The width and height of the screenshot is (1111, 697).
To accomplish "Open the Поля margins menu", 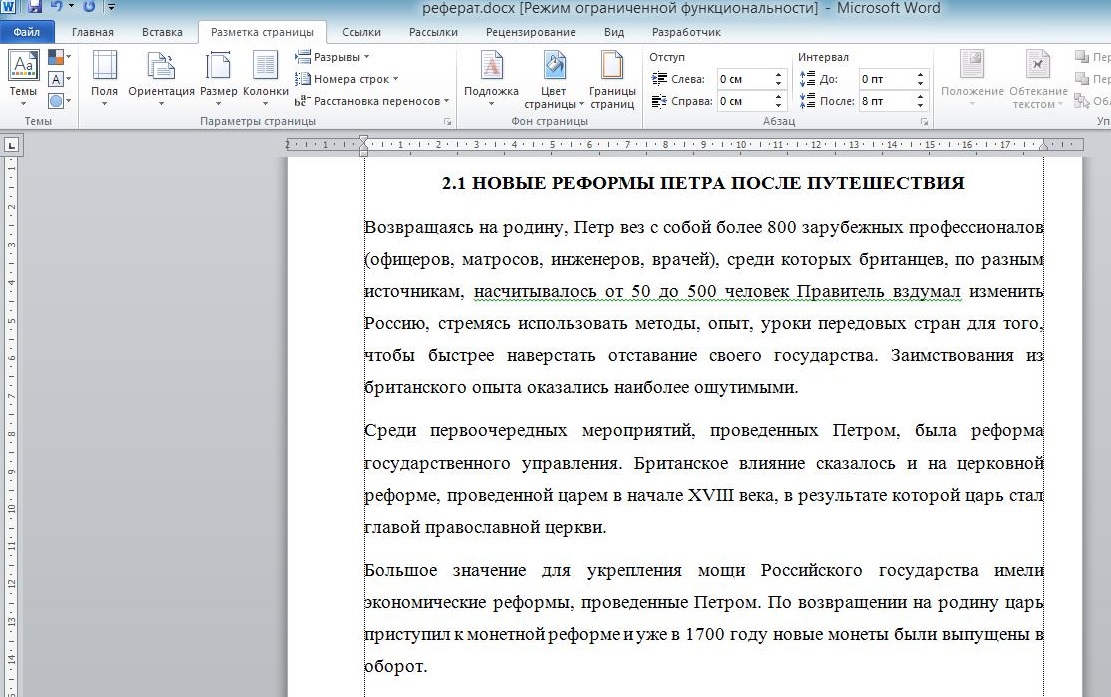I will 104,77.
